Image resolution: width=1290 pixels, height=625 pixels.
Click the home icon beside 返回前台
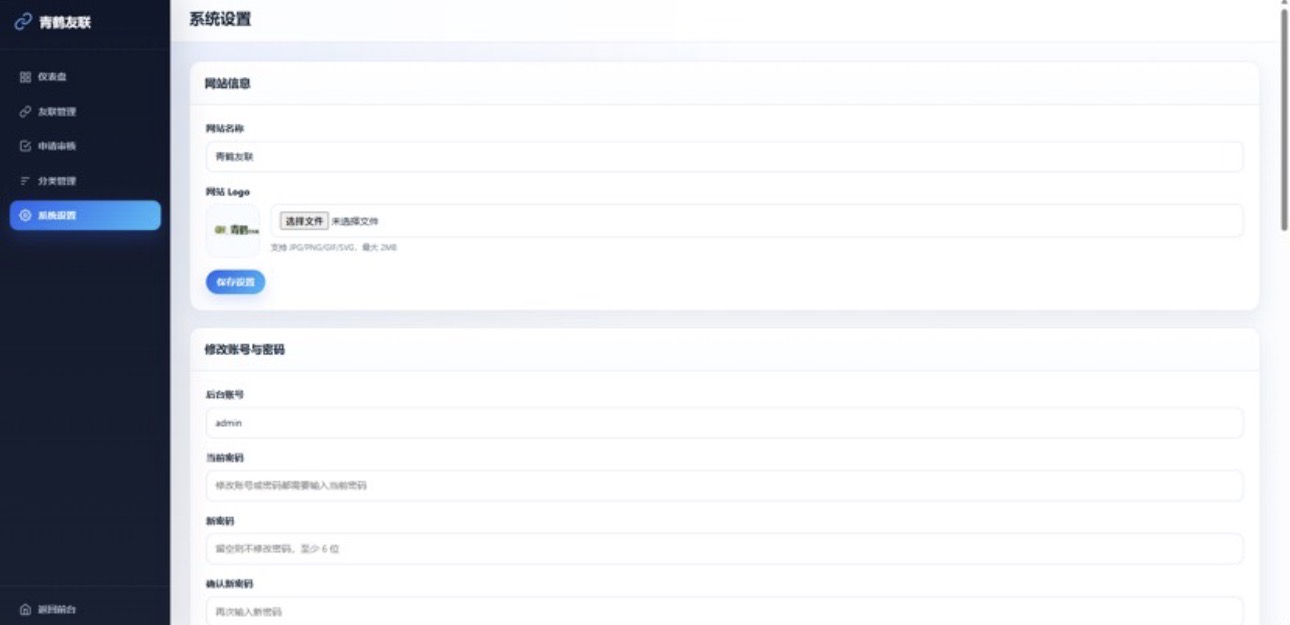point(26,609)
